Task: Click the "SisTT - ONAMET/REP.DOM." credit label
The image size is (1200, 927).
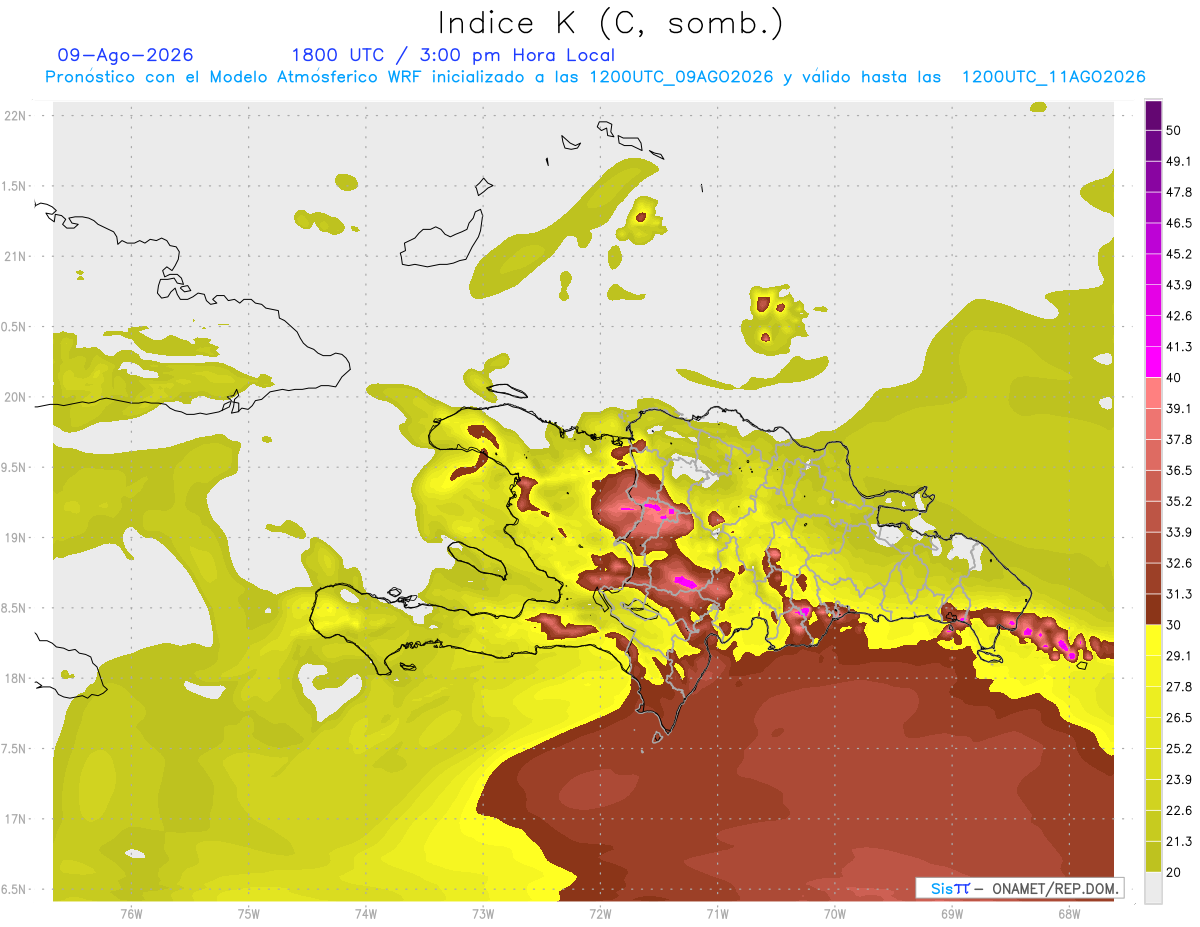Action: tap(1019, 888)
